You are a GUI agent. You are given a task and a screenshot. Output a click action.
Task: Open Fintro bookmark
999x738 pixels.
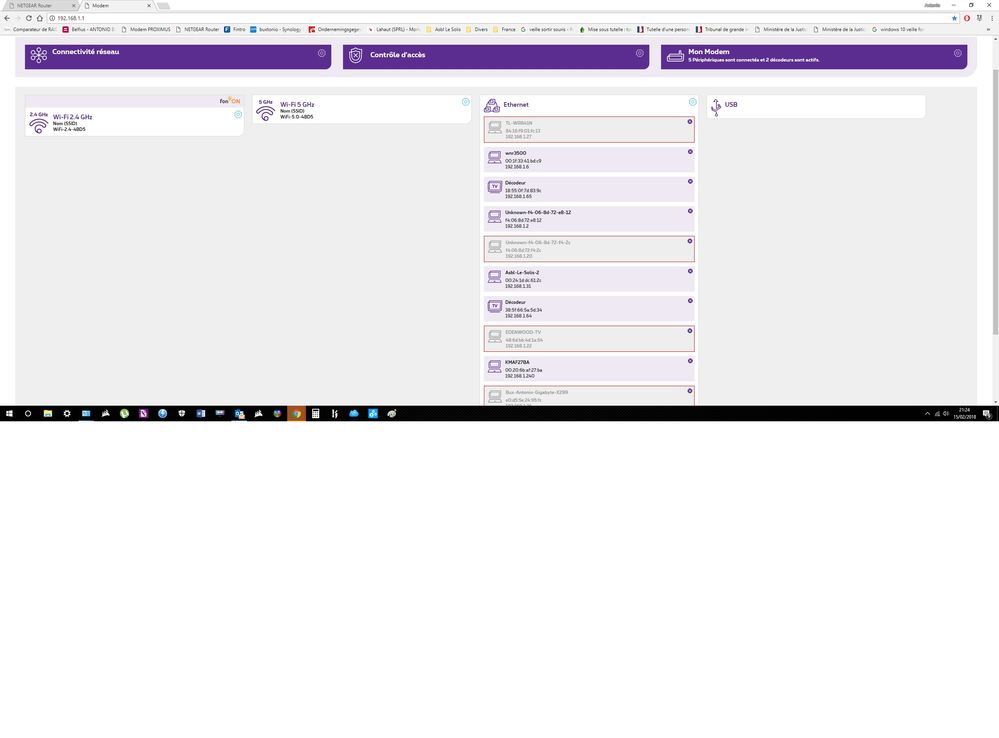pyautogui.click(x=234, y=29)
